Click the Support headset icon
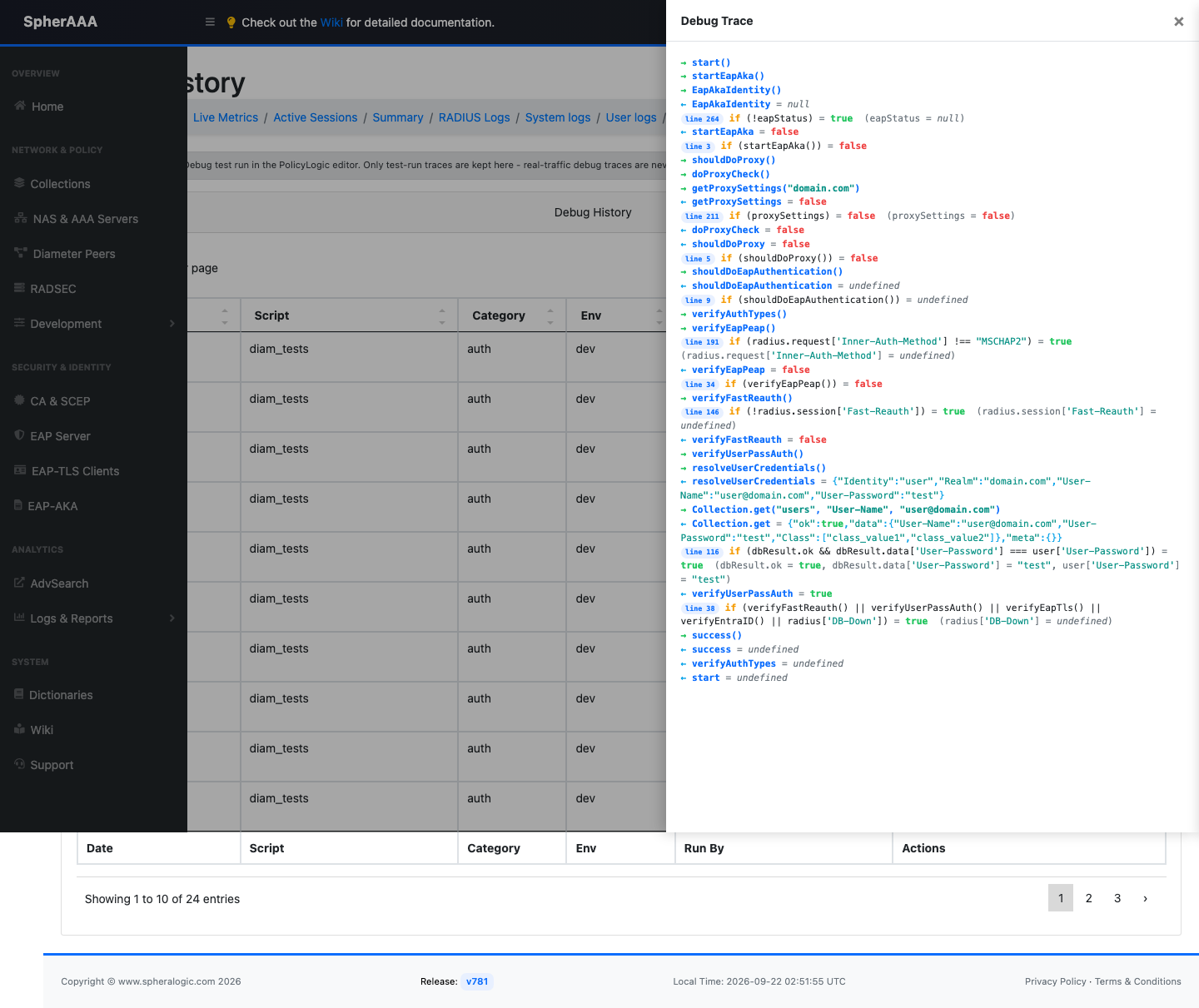 pyautogui.click(x=19, y=764)
